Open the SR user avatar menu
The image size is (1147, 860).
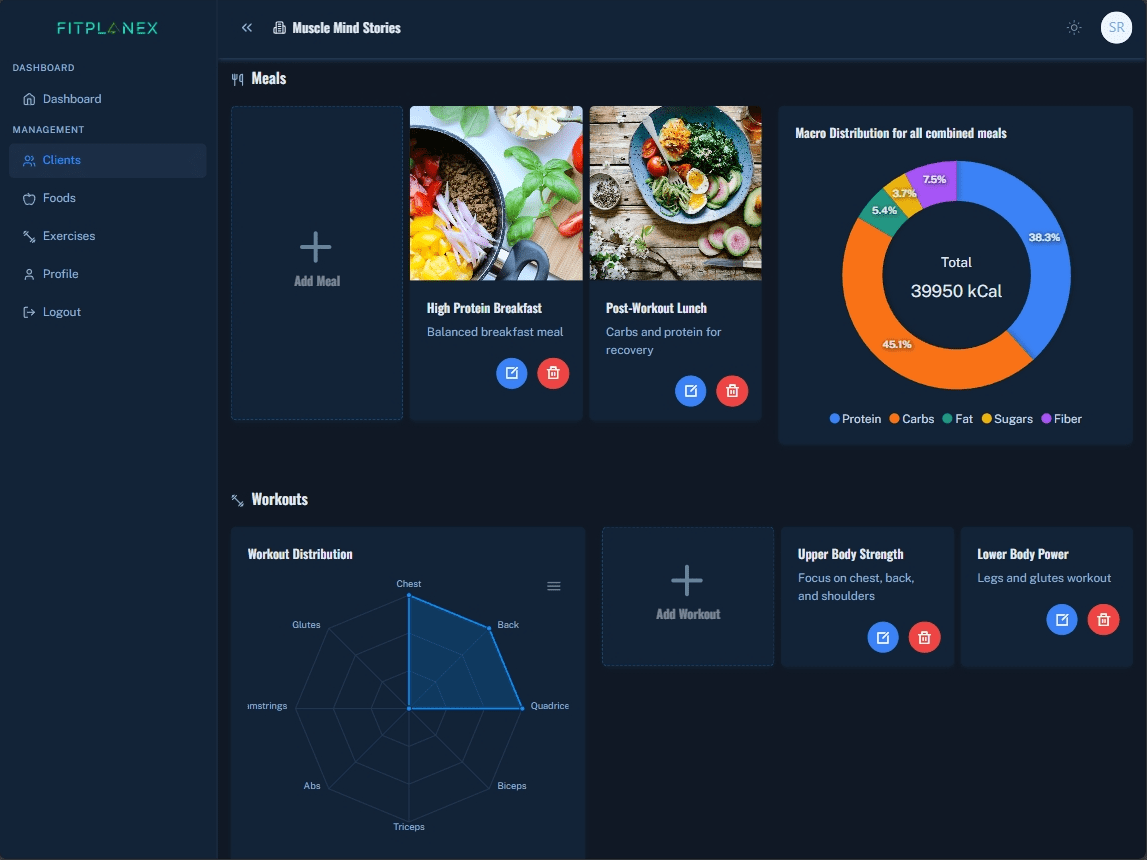point(1116,28)
